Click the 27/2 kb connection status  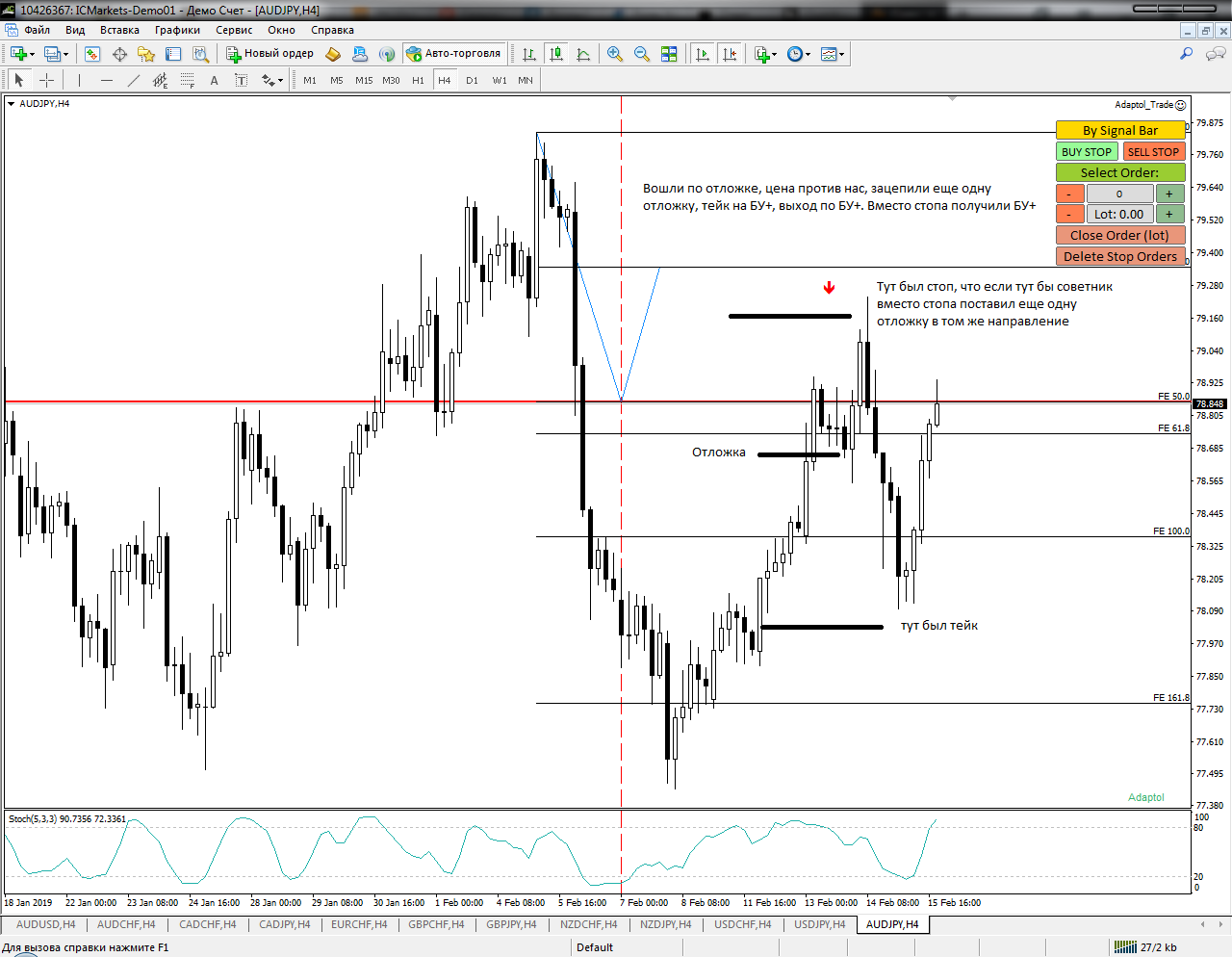[x=1146, y=947]
